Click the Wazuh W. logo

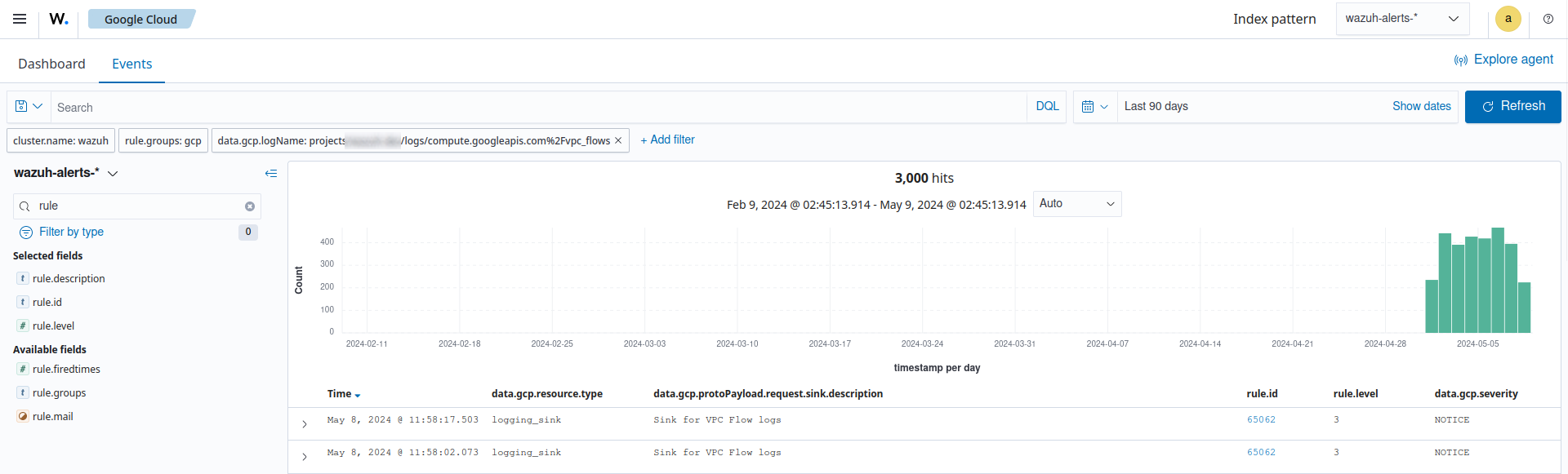click(x=59, y=19)
